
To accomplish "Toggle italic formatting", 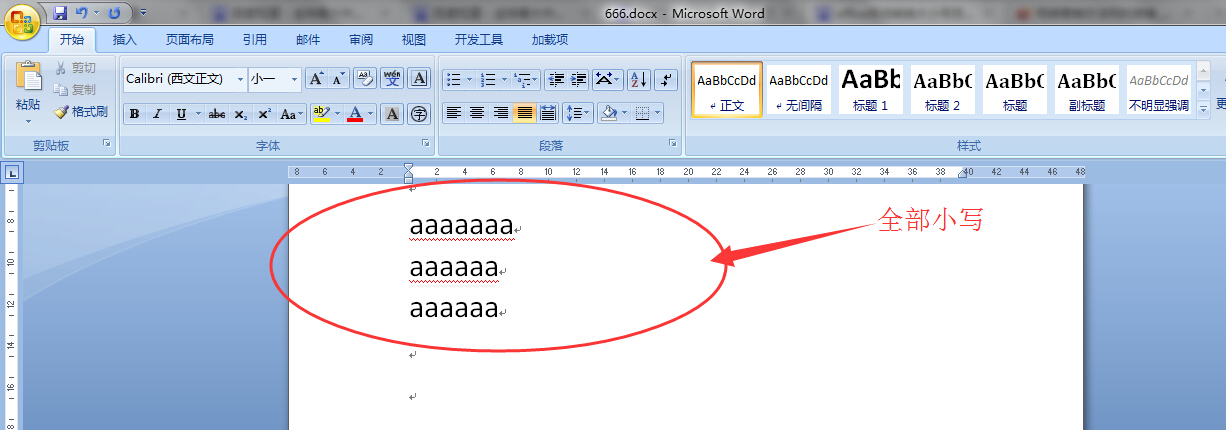I will tap(157, 114).
